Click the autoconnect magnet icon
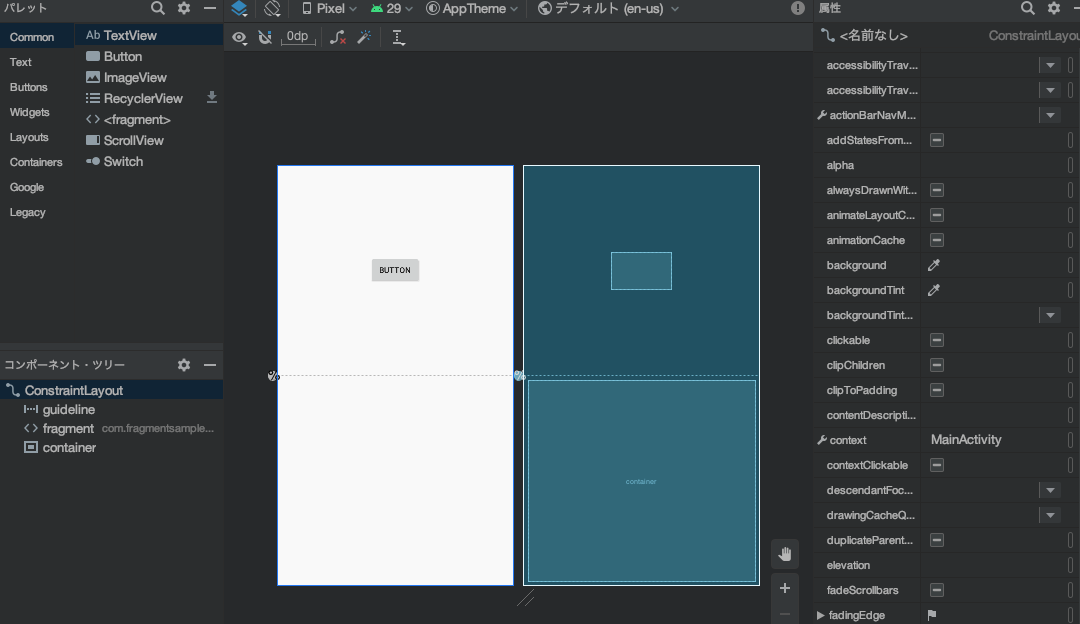Viewport: 1080px width, 624px height. coord(265,37)
